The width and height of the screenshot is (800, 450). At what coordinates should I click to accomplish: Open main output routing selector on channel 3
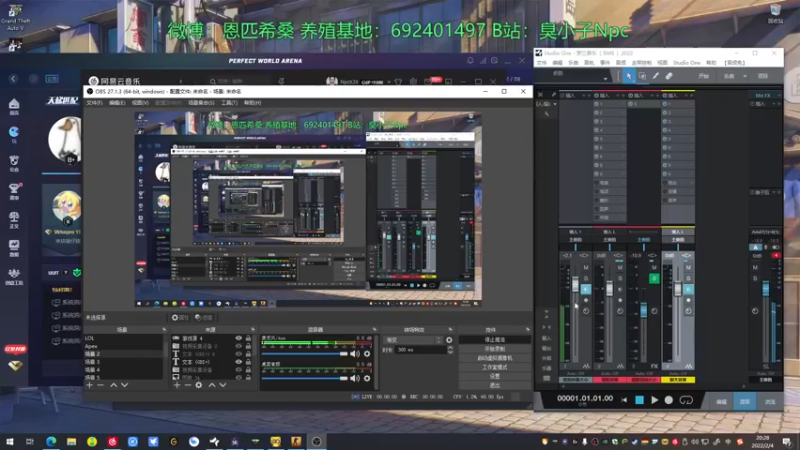pos(644,240)
